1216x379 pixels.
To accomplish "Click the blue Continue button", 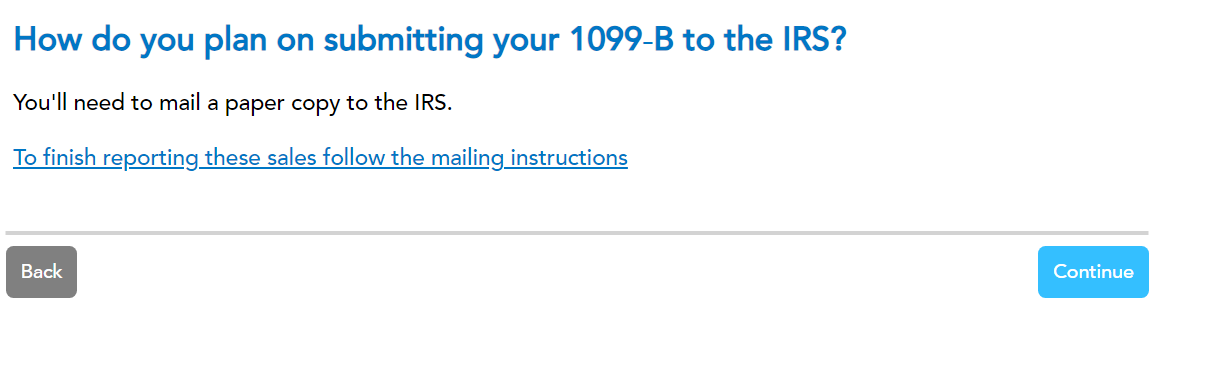I will point(1093,272).
